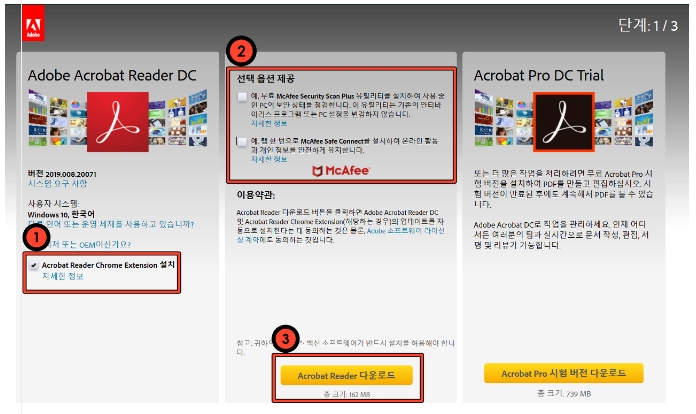
Task: Click image collage left of Reader icon
Action: pos(57,118)
